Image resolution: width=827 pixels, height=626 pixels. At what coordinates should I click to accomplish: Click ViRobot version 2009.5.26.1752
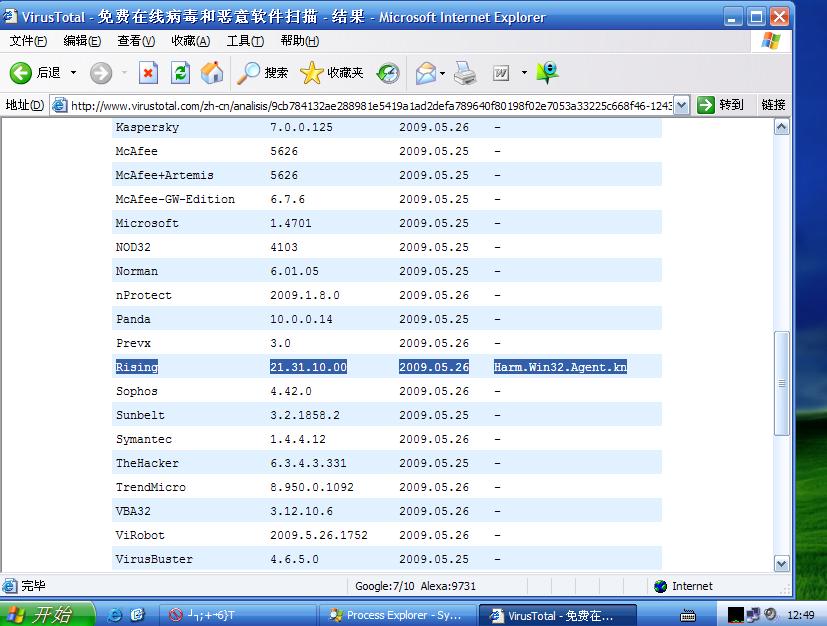pyautogui.click(x=319, y=535)
